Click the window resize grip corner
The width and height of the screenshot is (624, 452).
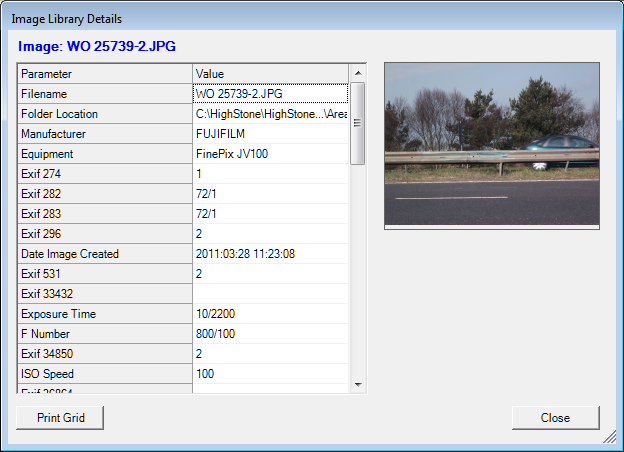pyautogui.click(x=610, y=438)
